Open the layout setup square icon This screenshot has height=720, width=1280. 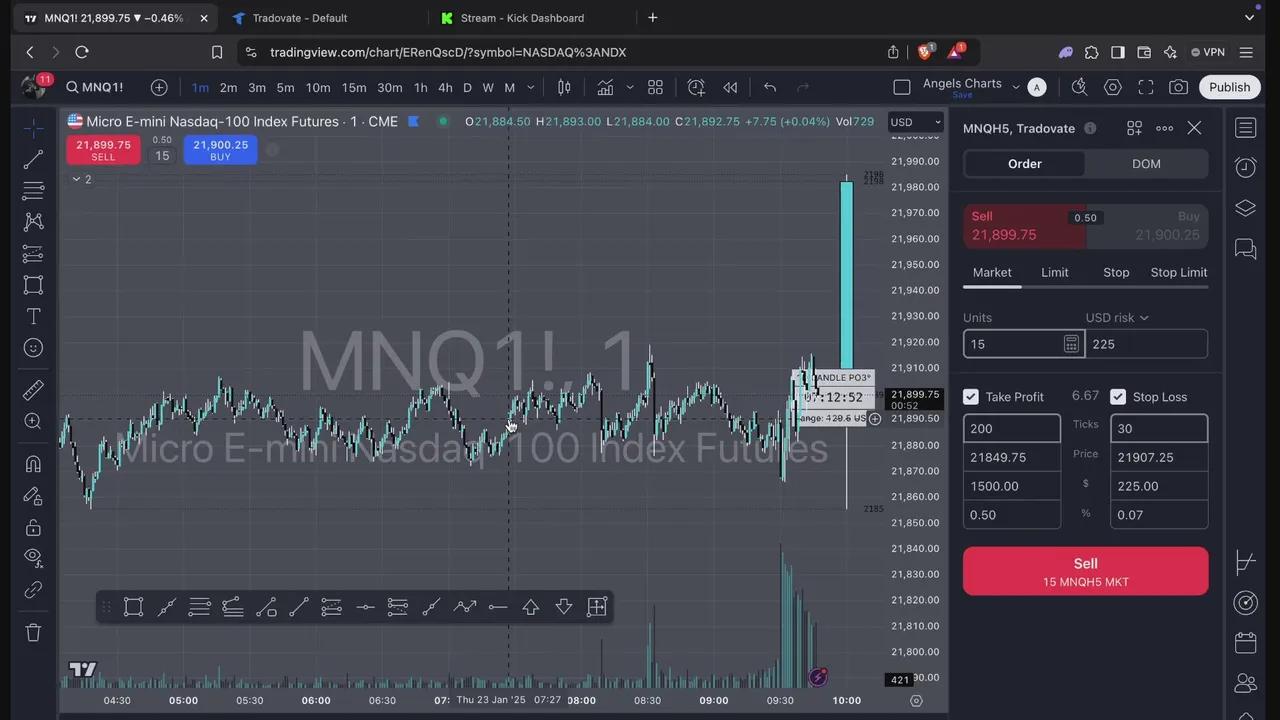tap(902, 87)
